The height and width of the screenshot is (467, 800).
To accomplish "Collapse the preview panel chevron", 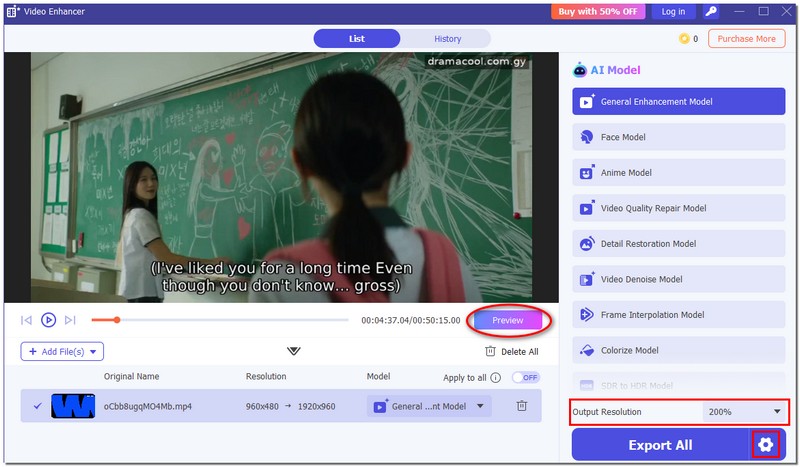I will pos(293,351).
